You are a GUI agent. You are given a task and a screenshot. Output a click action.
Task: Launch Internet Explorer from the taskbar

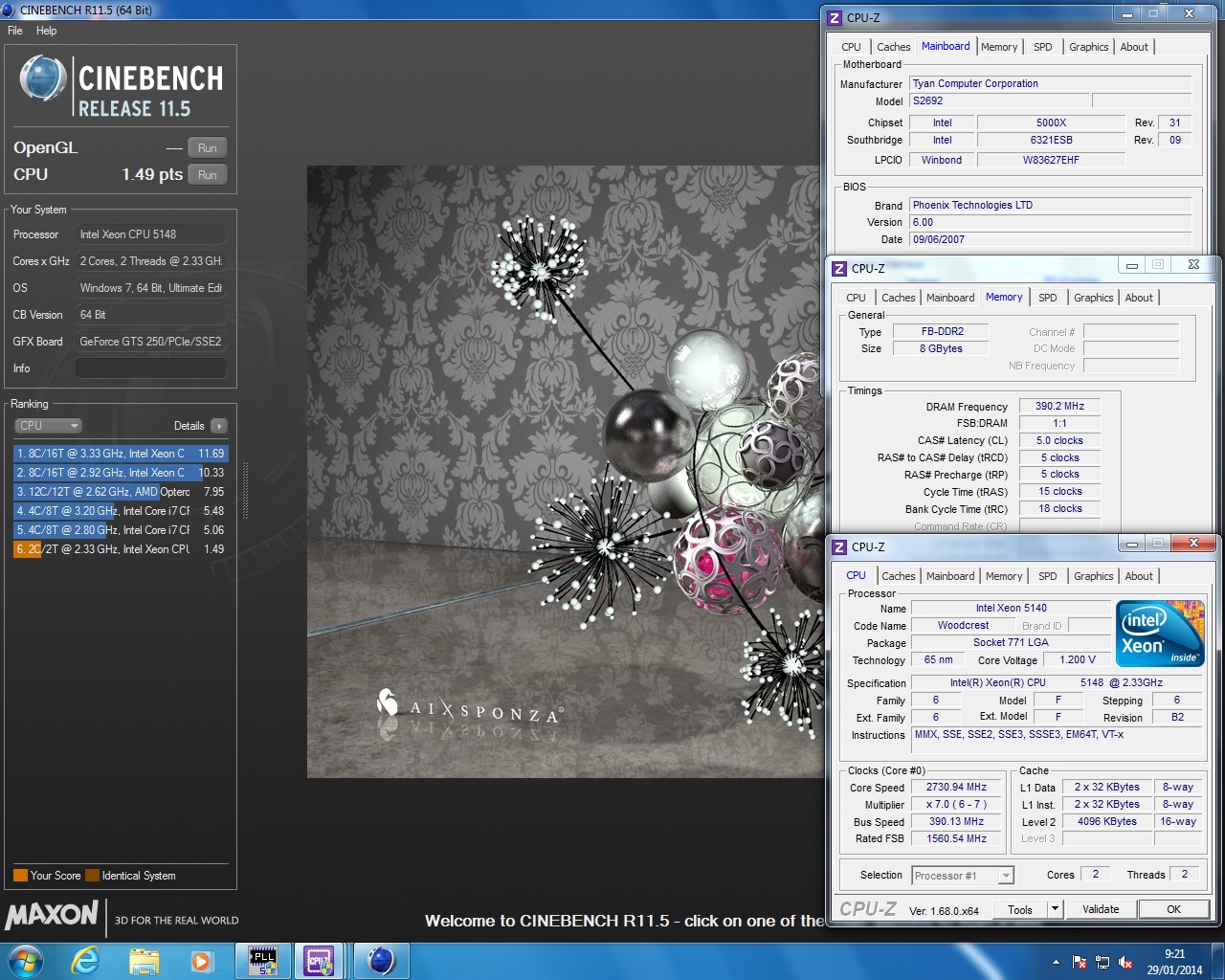pos(86,961)
